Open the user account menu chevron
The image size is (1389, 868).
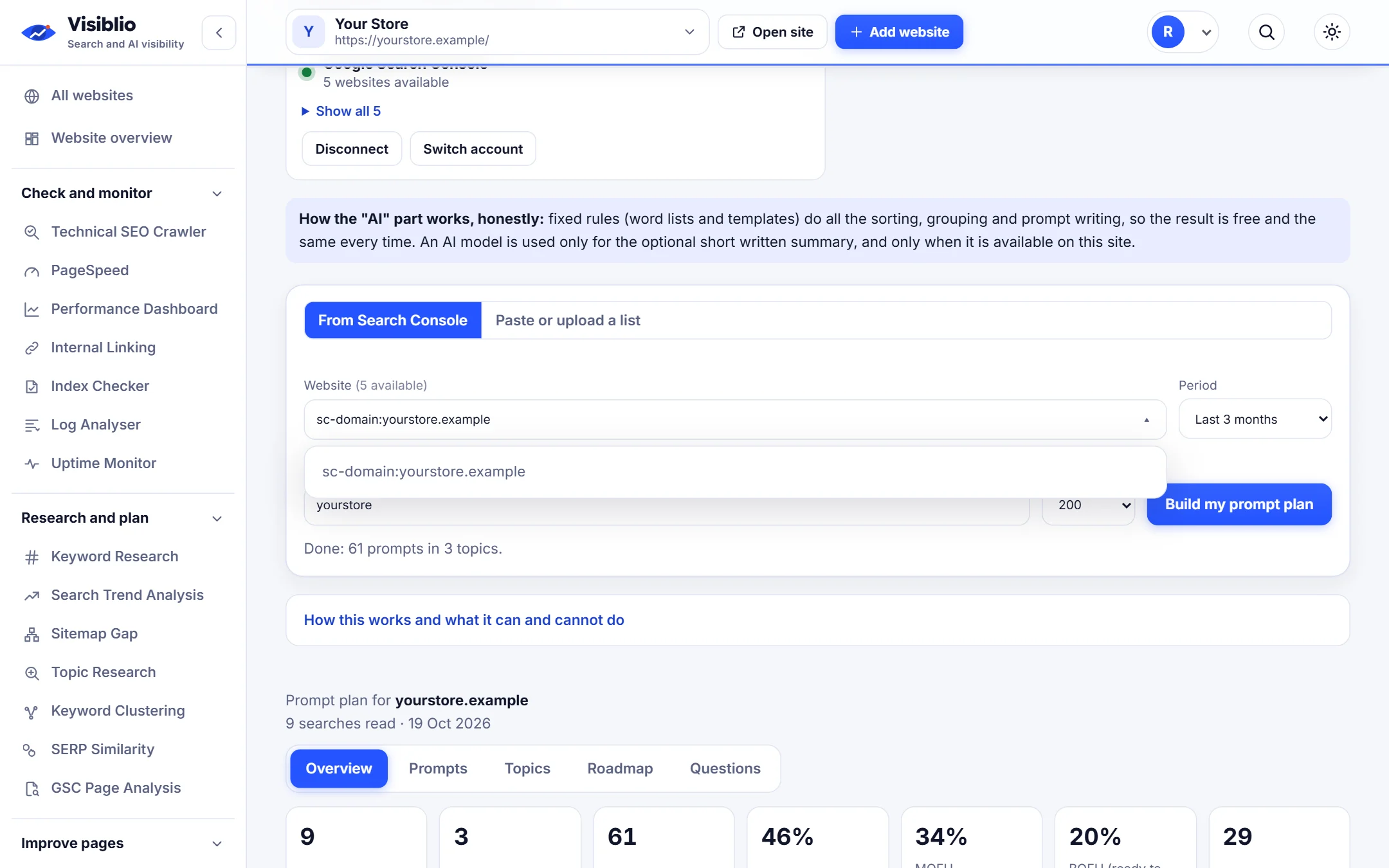click(x=1206, y=32)
